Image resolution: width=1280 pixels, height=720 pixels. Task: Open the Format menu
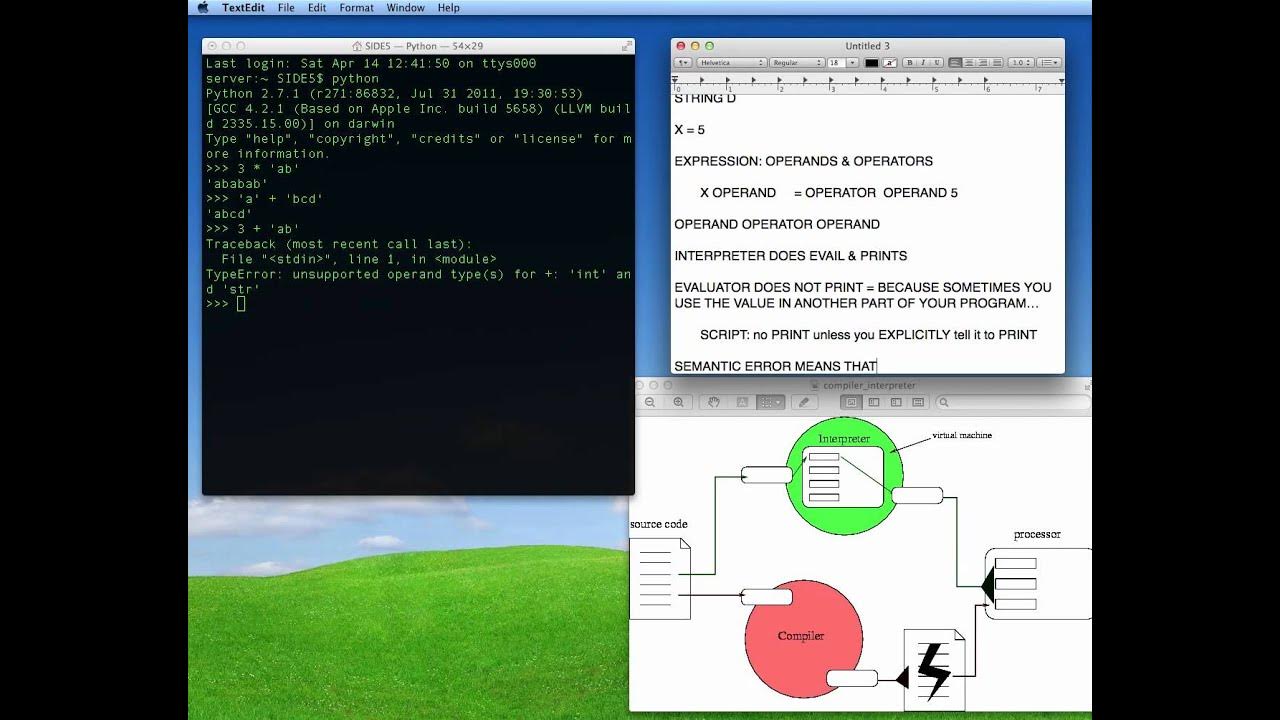click(356, 7)
